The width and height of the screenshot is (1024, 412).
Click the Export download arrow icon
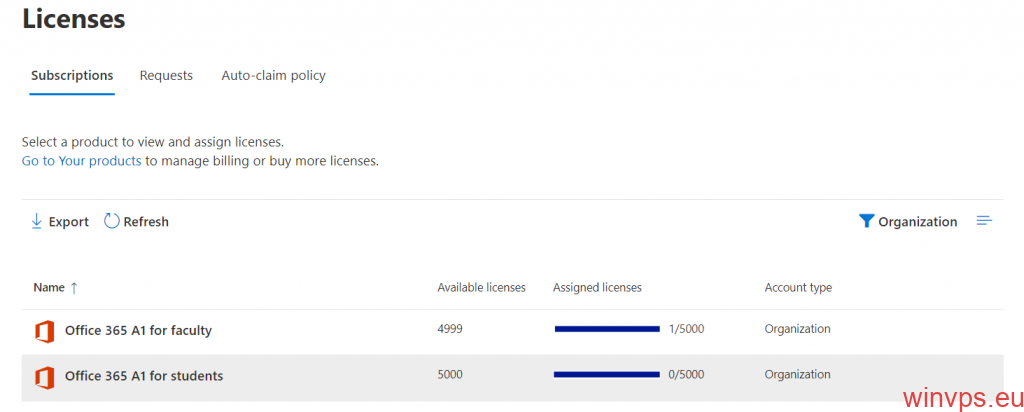coord(36,221)
